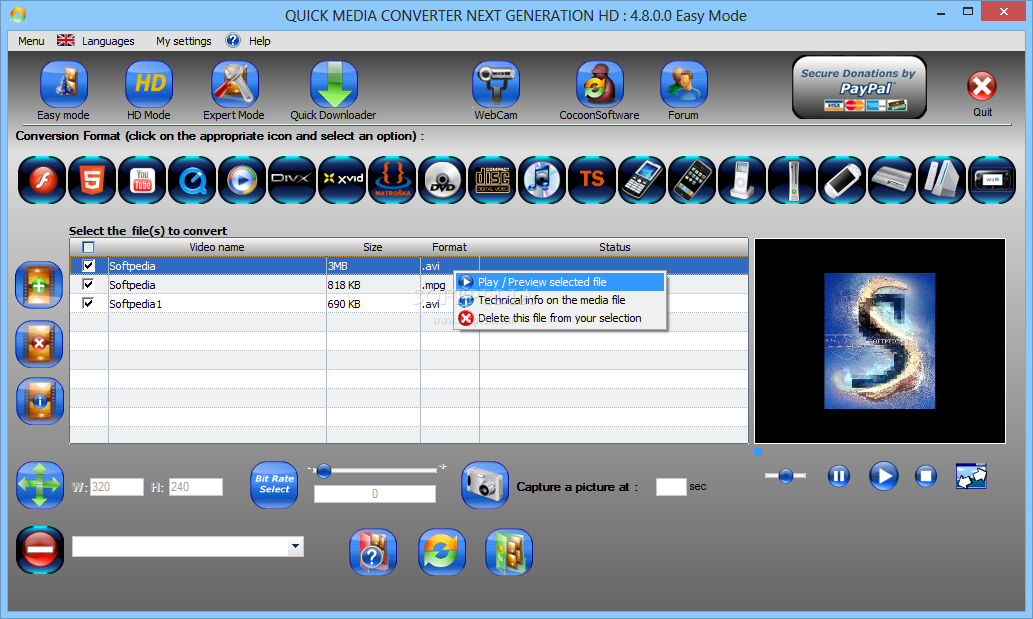This screenshot has width=1033, height=619.
Task: Select the HTML5 conversion format
Action: (92, 180)
